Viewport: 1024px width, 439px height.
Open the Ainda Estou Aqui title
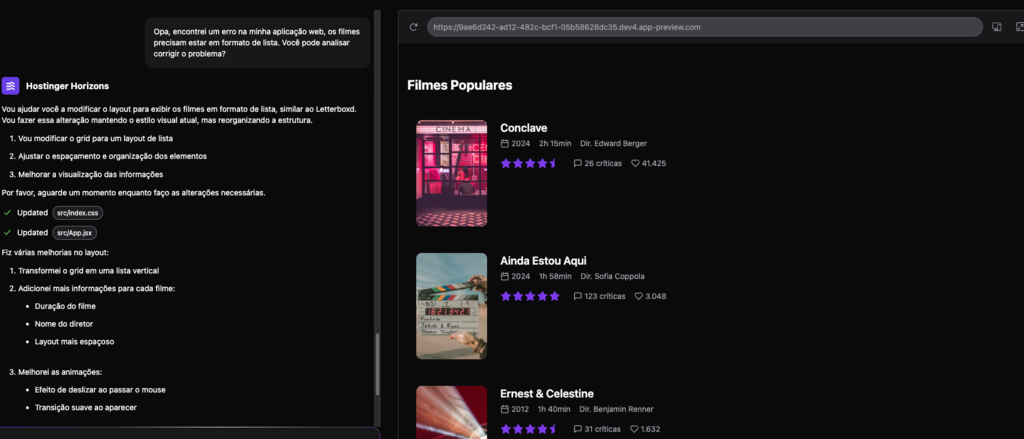(543, 261)
